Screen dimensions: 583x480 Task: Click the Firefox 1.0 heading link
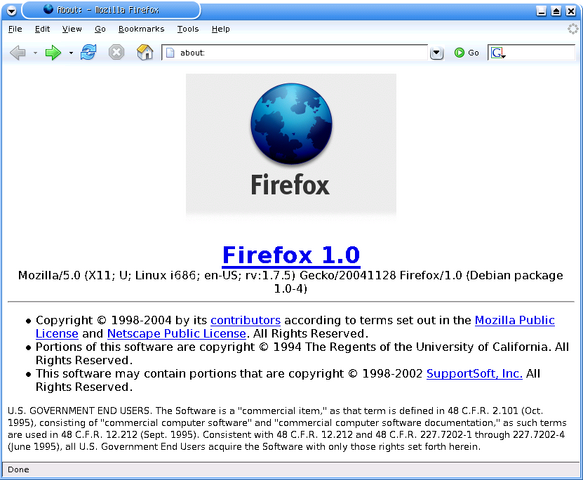click(x=291, y=255)
